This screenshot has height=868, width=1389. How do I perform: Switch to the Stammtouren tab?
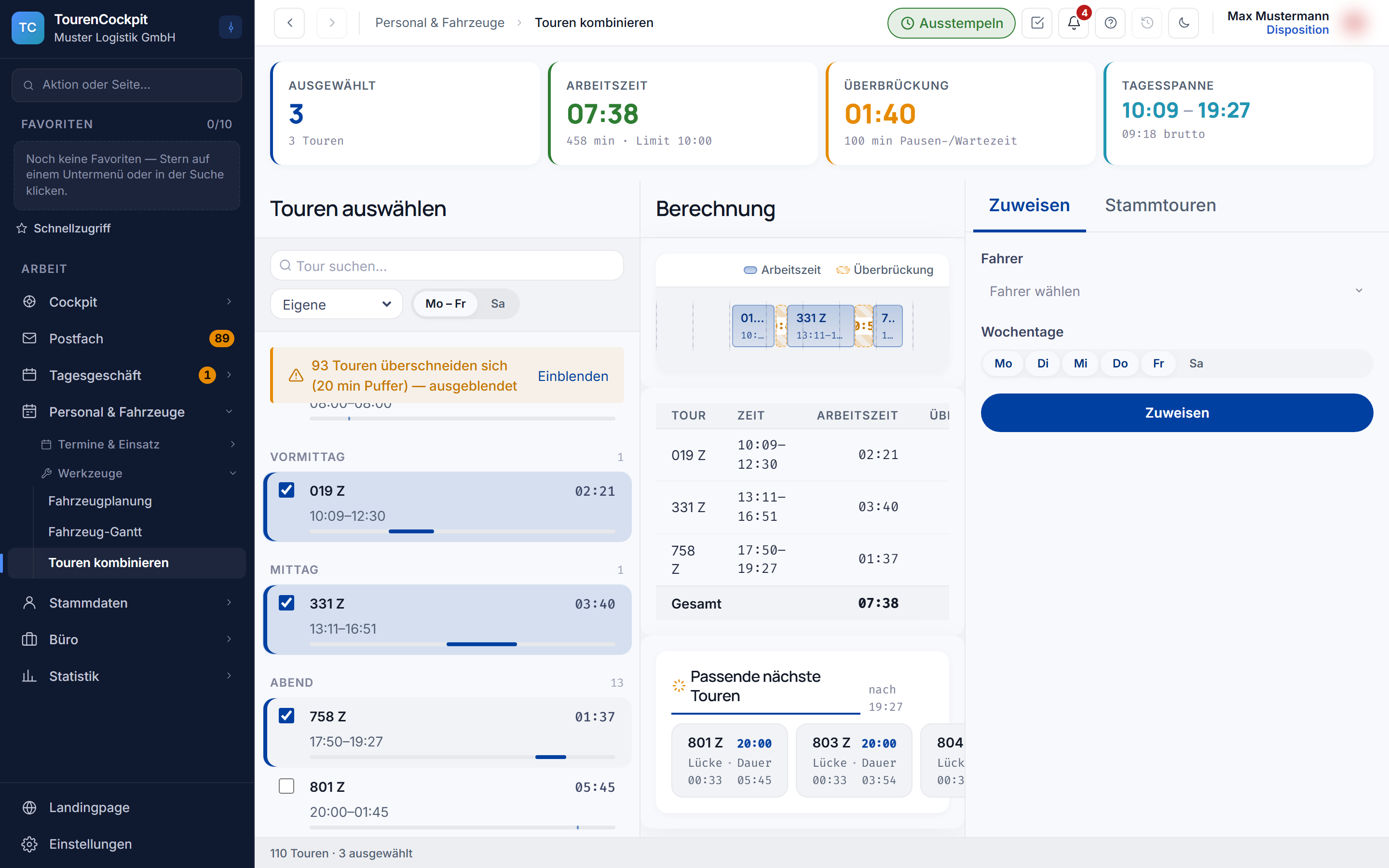pyautogui.click(x=1160, y=205)
